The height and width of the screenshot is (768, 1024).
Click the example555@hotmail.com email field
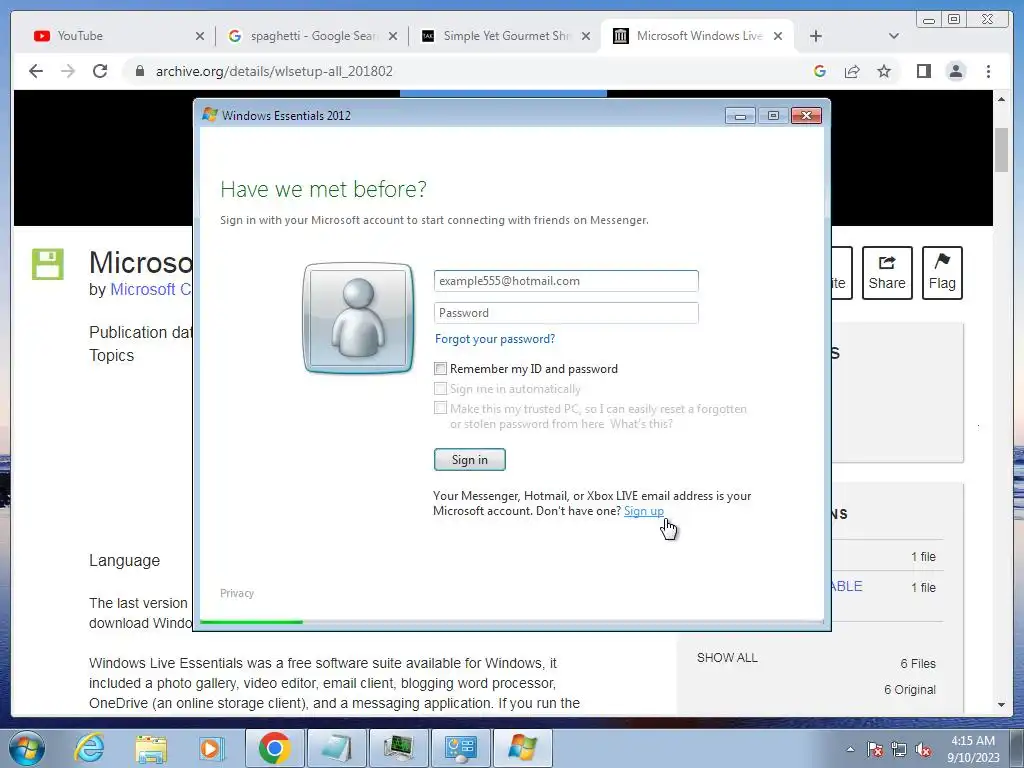point(566,281)
